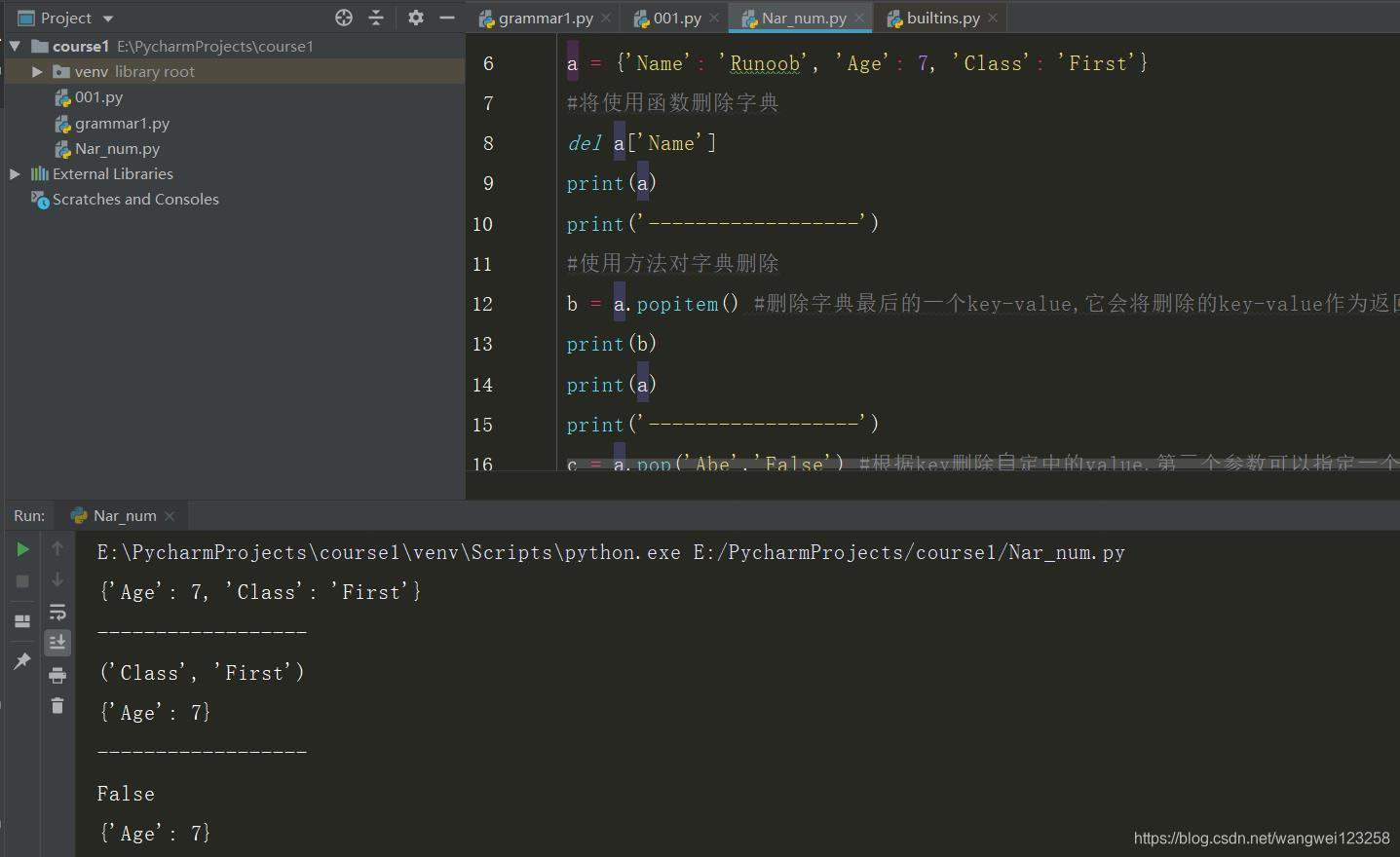Print the console output
This screenshot has height=857, width=1400.
pyautogui.click(x=57, y=675)
